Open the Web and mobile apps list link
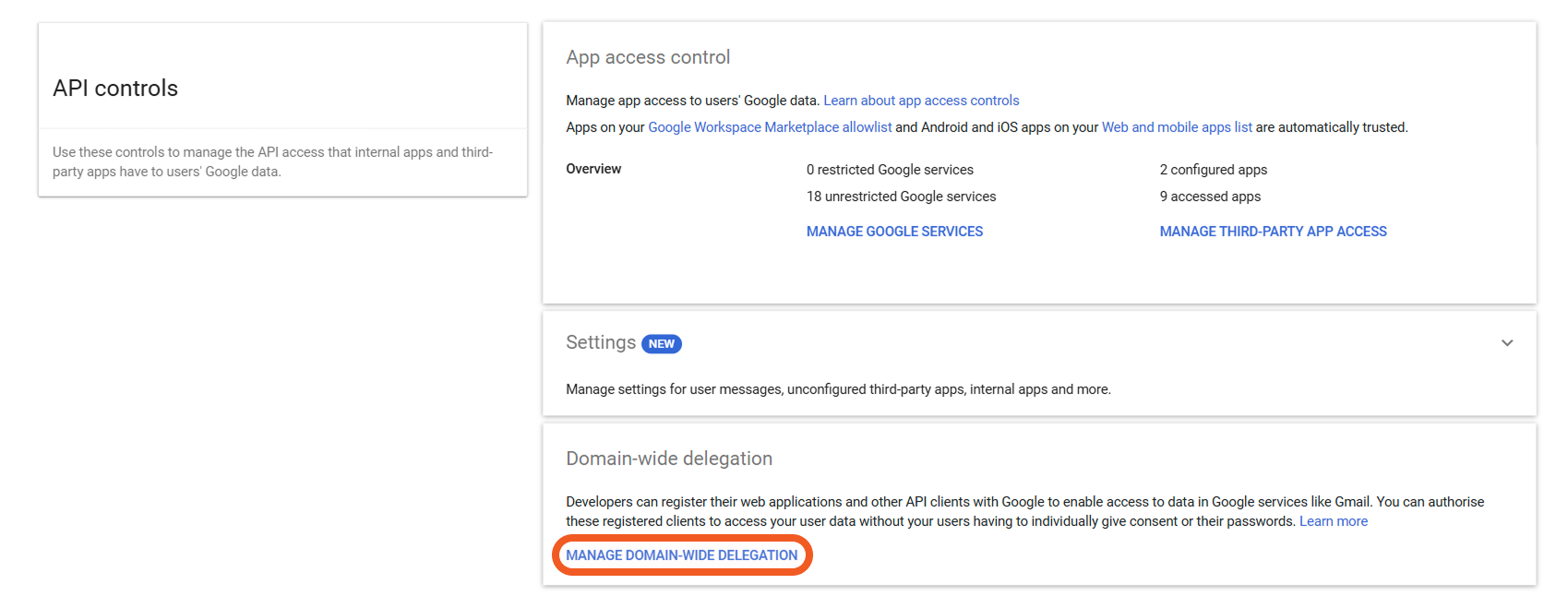This screenshot has height=608, width=1568. 1176,127
